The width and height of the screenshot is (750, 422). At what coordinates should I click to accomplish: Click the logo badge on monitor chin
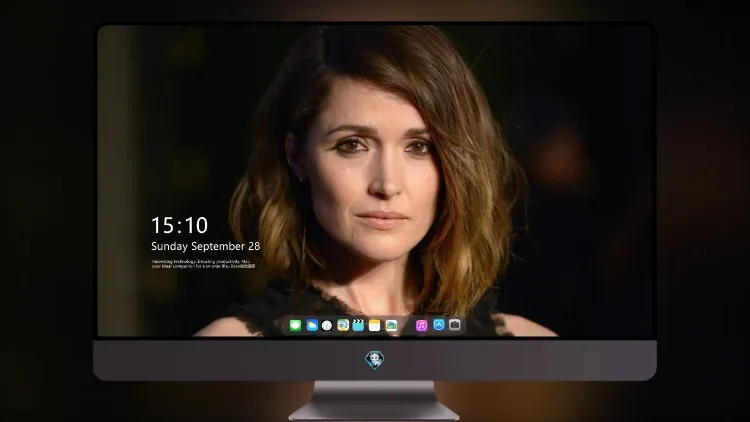point(375,360)
